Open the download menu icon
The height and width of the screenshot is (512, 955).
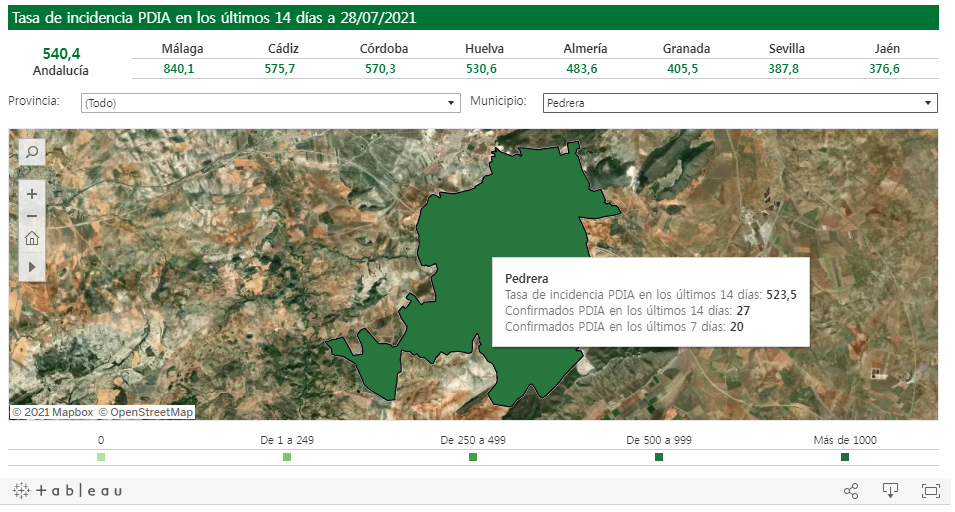[x=890, y=491]
